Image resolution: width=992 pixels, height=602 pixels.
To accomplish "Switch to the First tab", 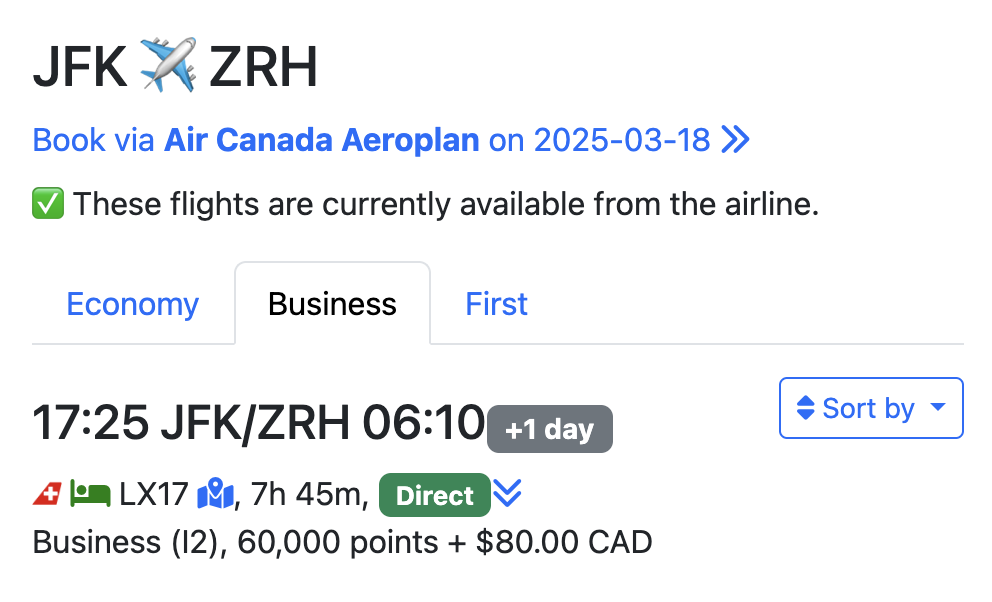I will pyautogui.click(x=496, y=304).
